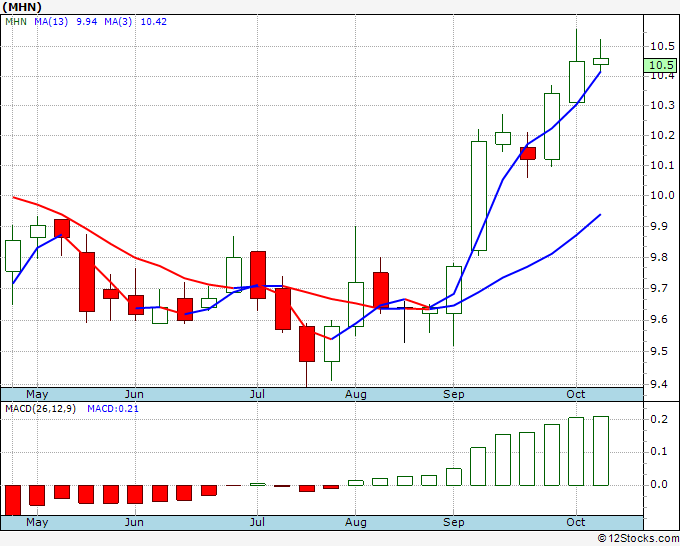This screenshot has width=680, height=546.
Task: Click the MACD:0.21 value label
Action: (x=113, y=409)
